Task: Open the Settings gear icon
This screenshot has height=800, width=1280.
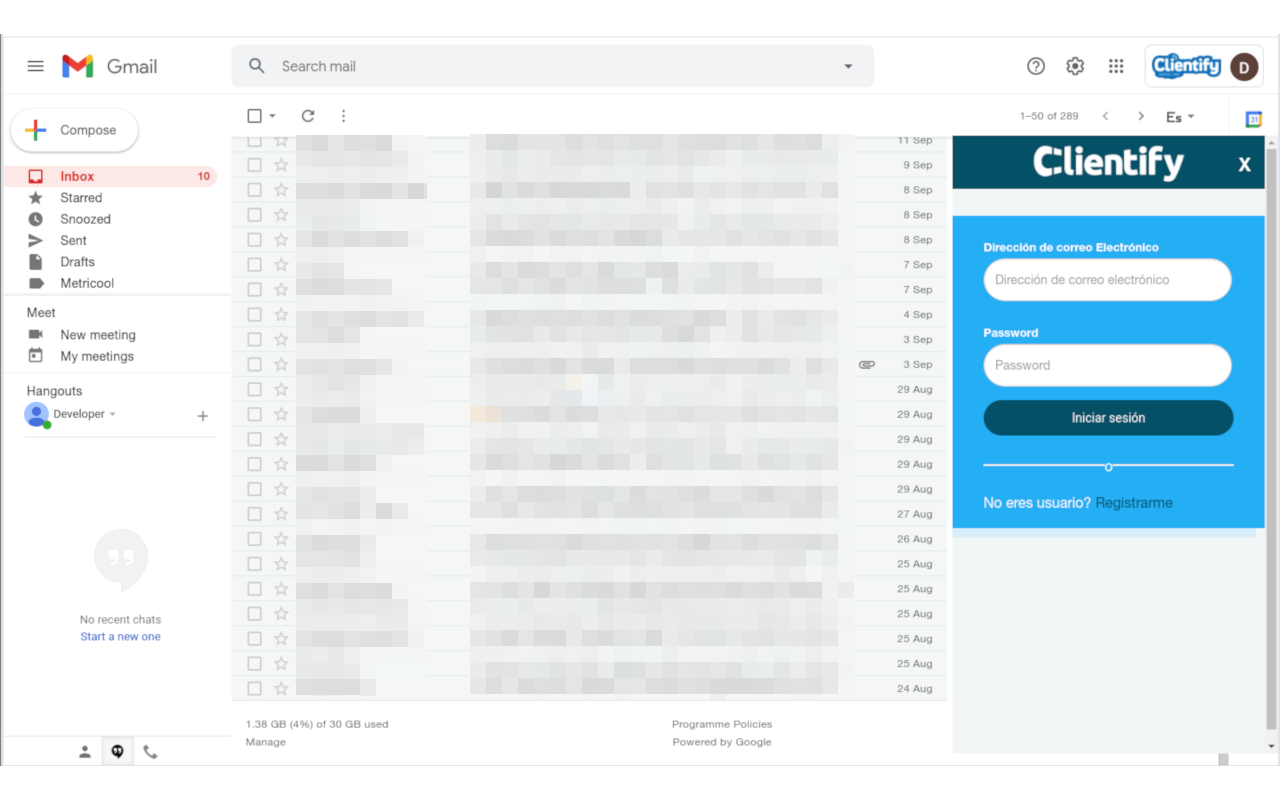Action: 1075,66
